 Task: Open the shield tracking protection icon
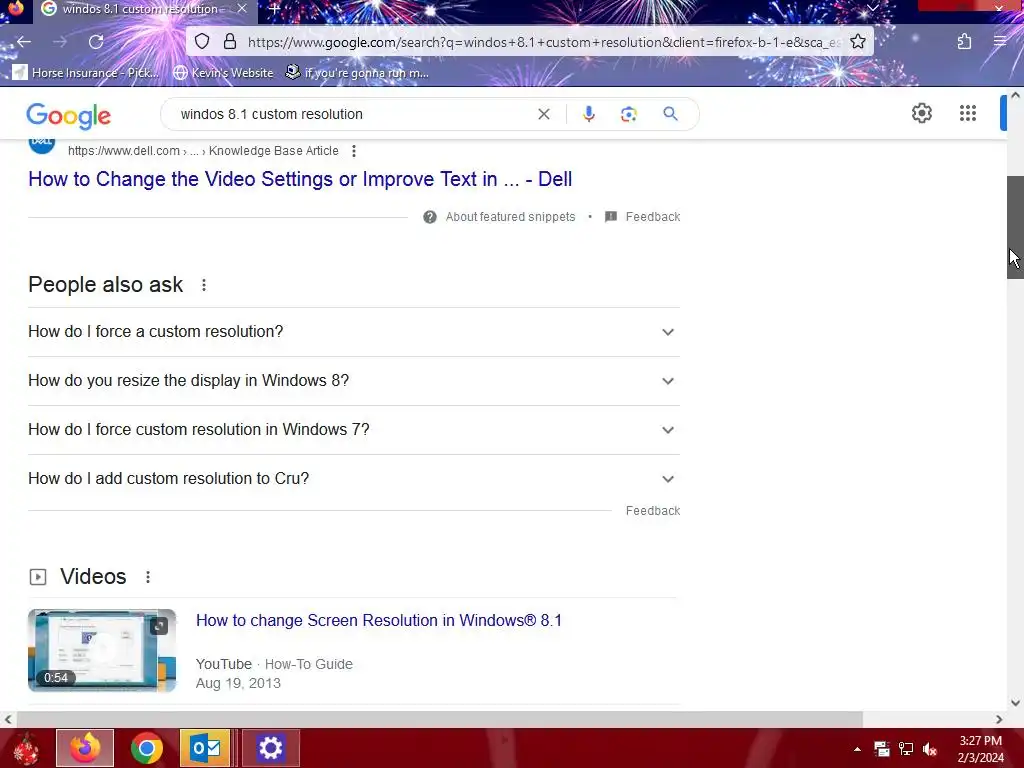tap(202, 42)
